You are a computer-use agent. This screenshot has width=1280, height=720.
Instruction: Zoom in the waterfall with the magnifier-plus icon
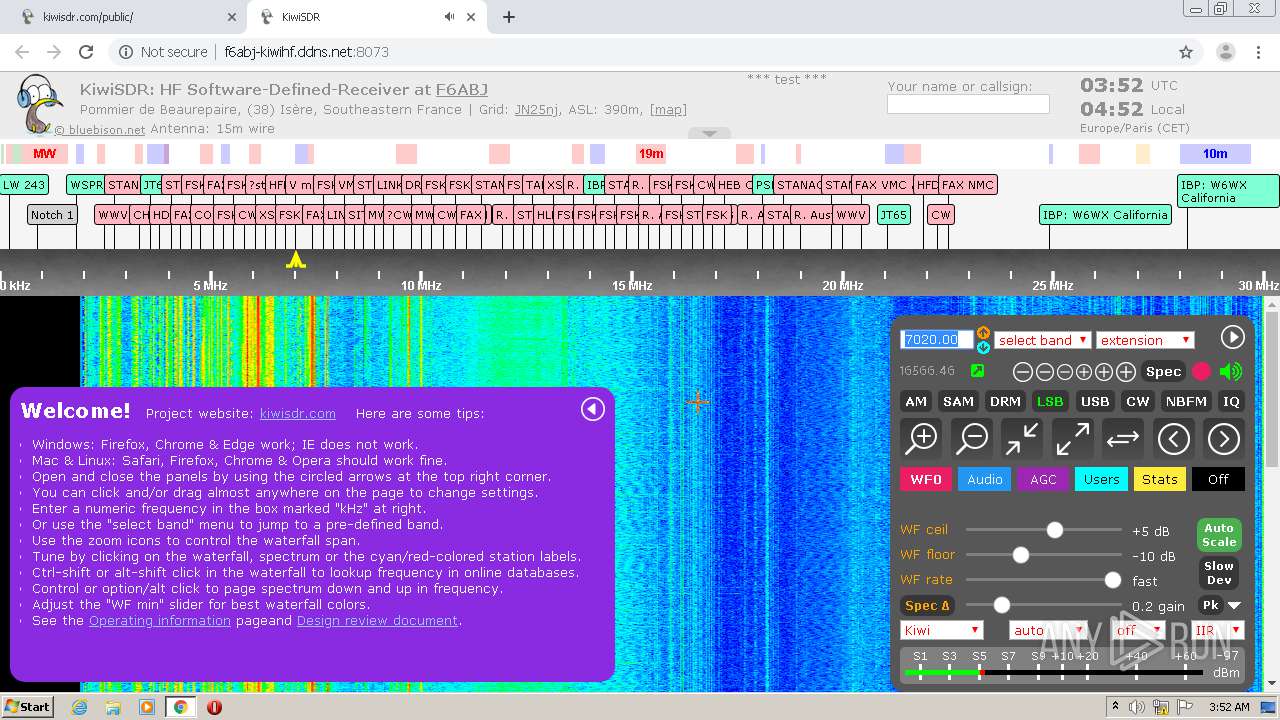[x=922, y=438]
